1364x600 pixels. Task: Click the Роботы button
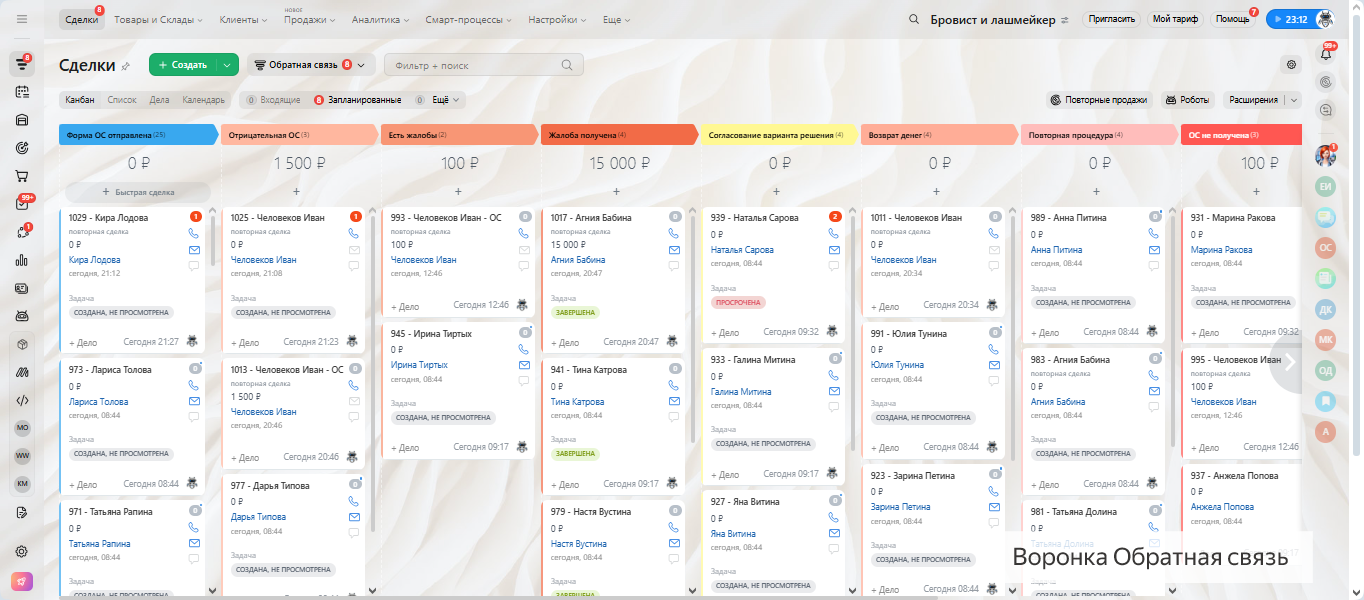coord(1187,100)
